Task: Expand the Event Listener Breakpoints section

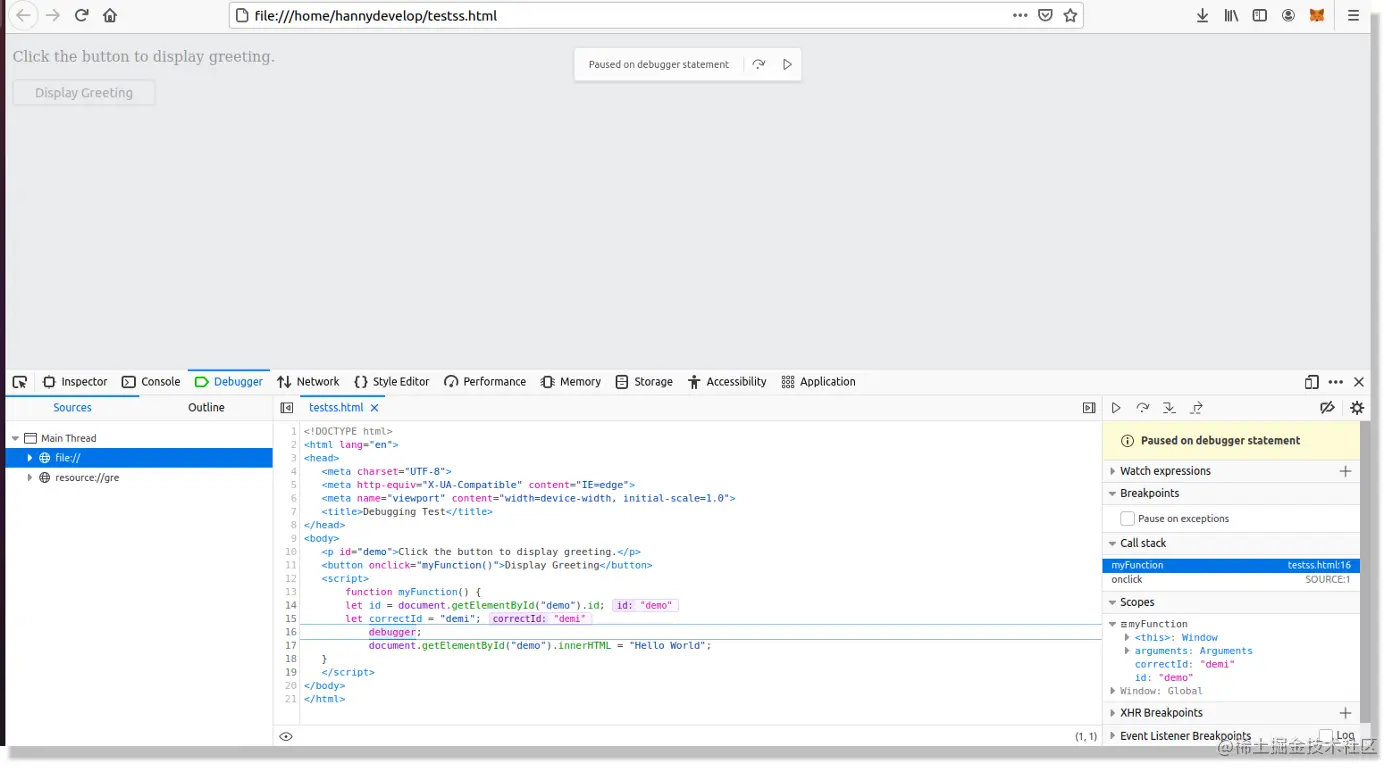Action: pyautogui.click(x=1112, y=736)
